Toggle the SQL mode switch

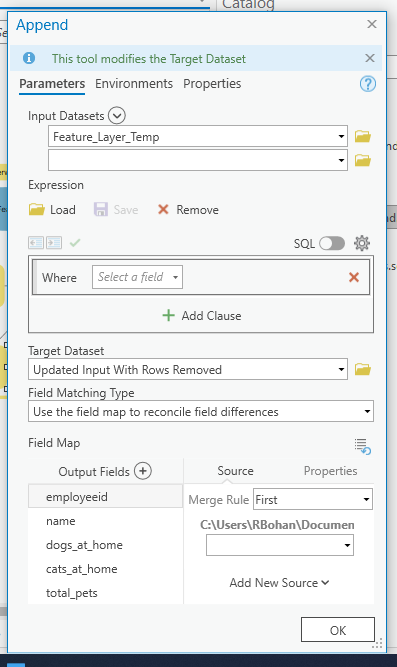click(x=332, y=244)
